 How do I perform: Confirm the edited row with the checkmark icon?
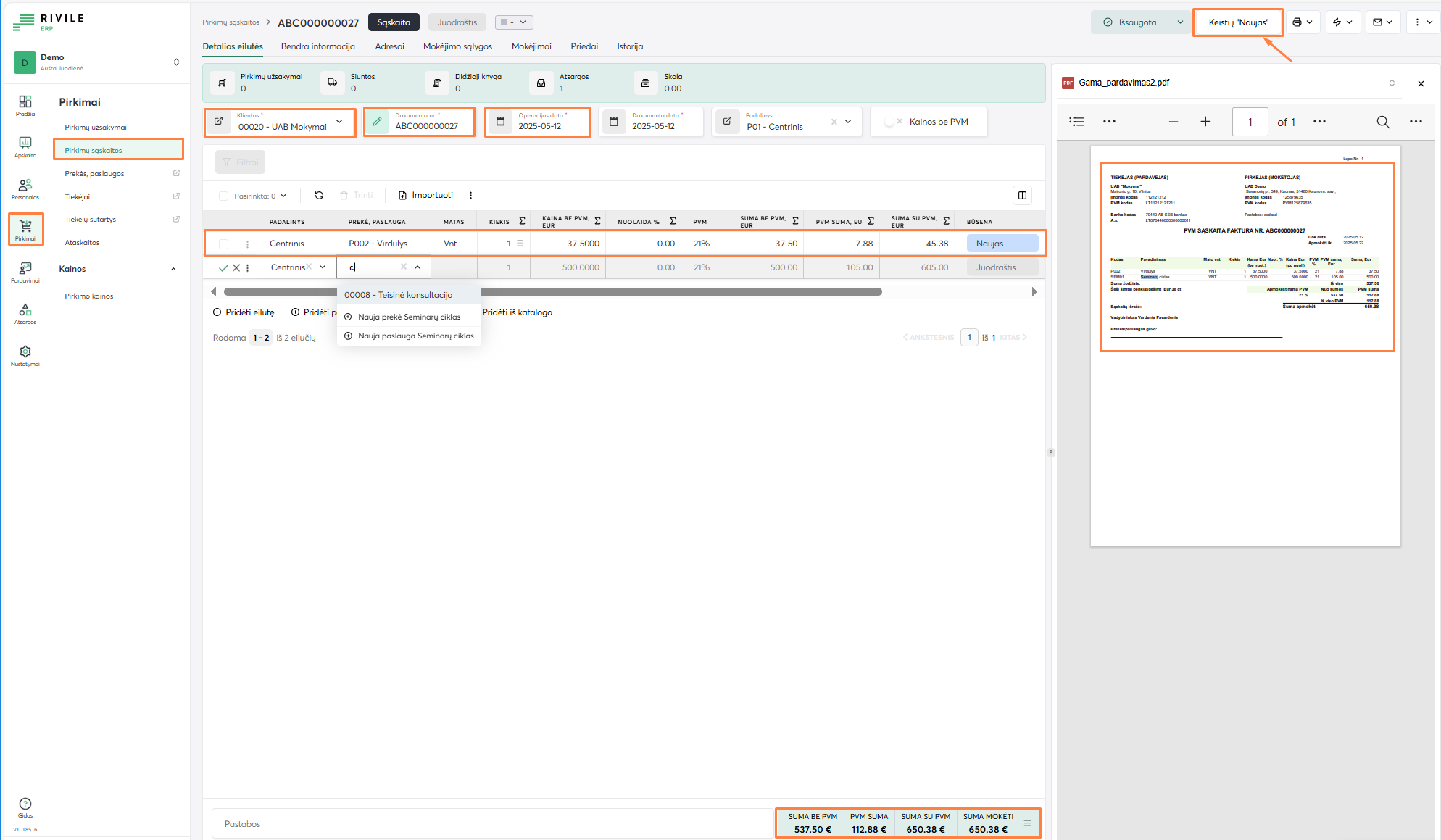[223, 268]
